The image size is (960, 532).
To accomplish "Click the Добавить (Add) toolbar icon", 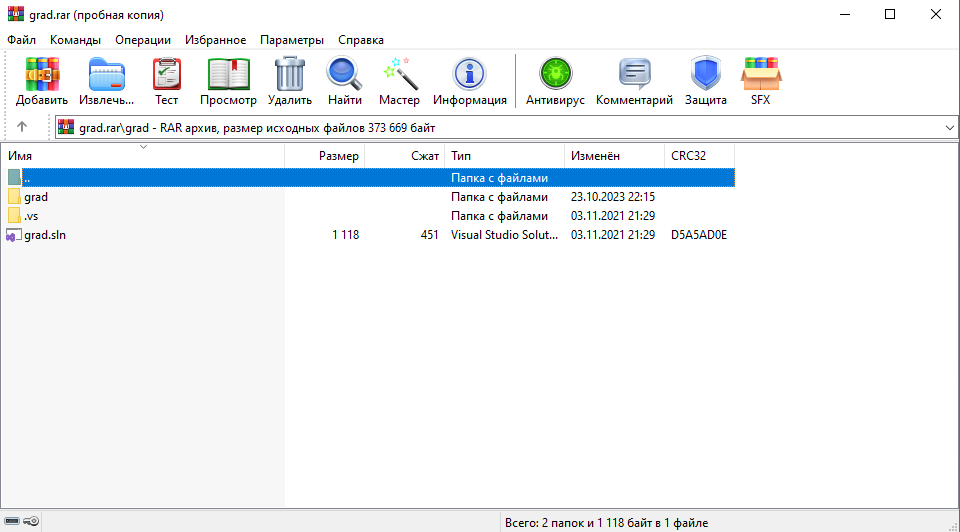I will 42,75.
